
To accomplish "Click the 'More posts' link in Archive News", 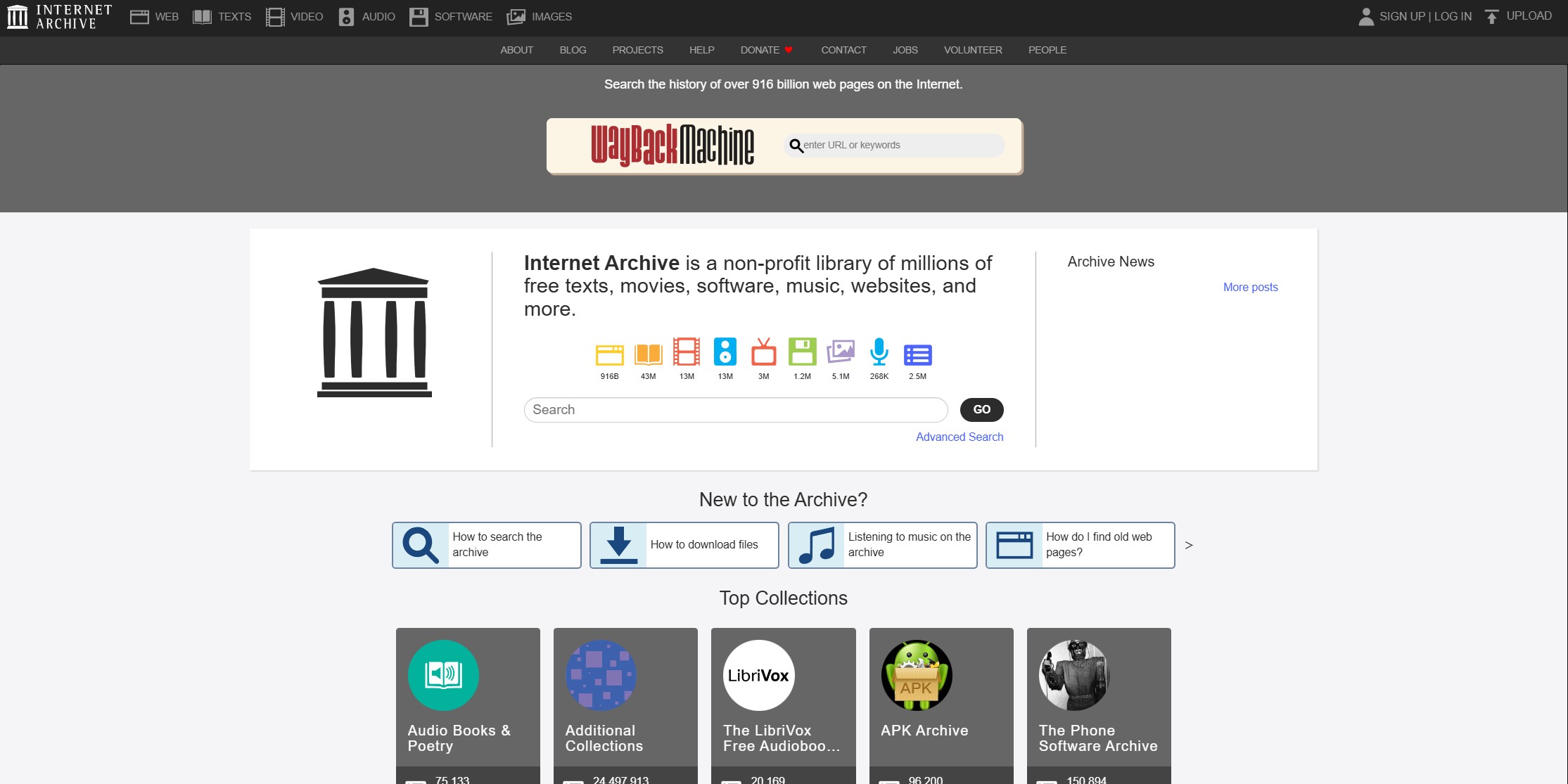I will (1251, 287).
